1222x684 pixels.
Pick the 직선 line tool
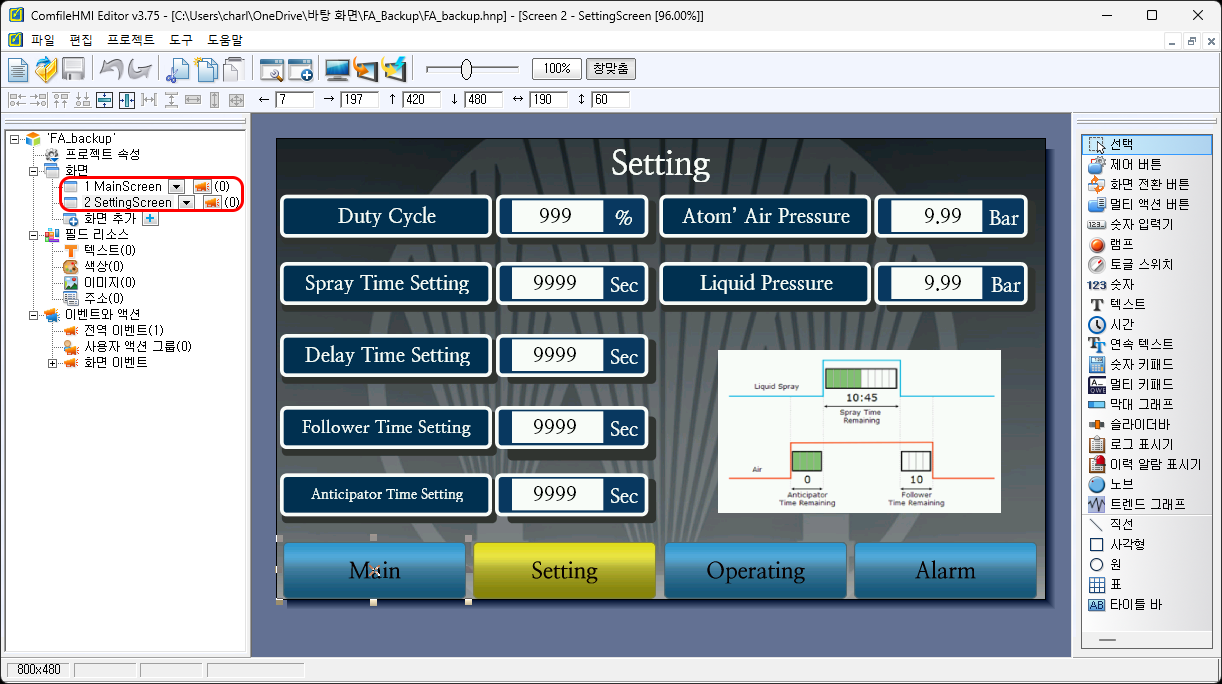tap(1146, 524)
